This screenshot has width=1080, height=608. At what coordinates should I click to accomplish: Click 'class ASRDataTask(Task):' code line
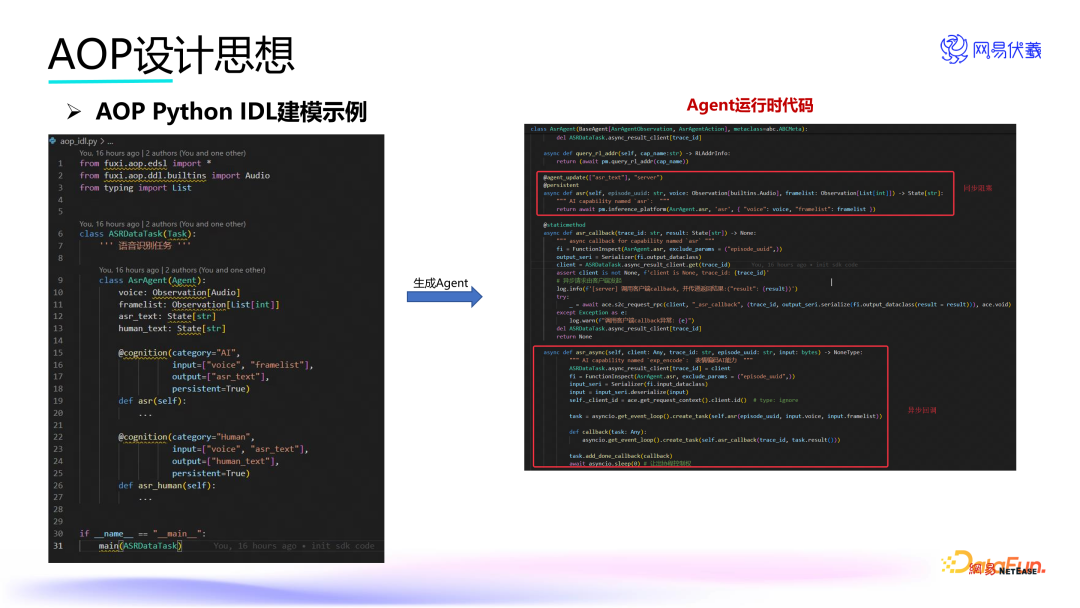point(138,234)
